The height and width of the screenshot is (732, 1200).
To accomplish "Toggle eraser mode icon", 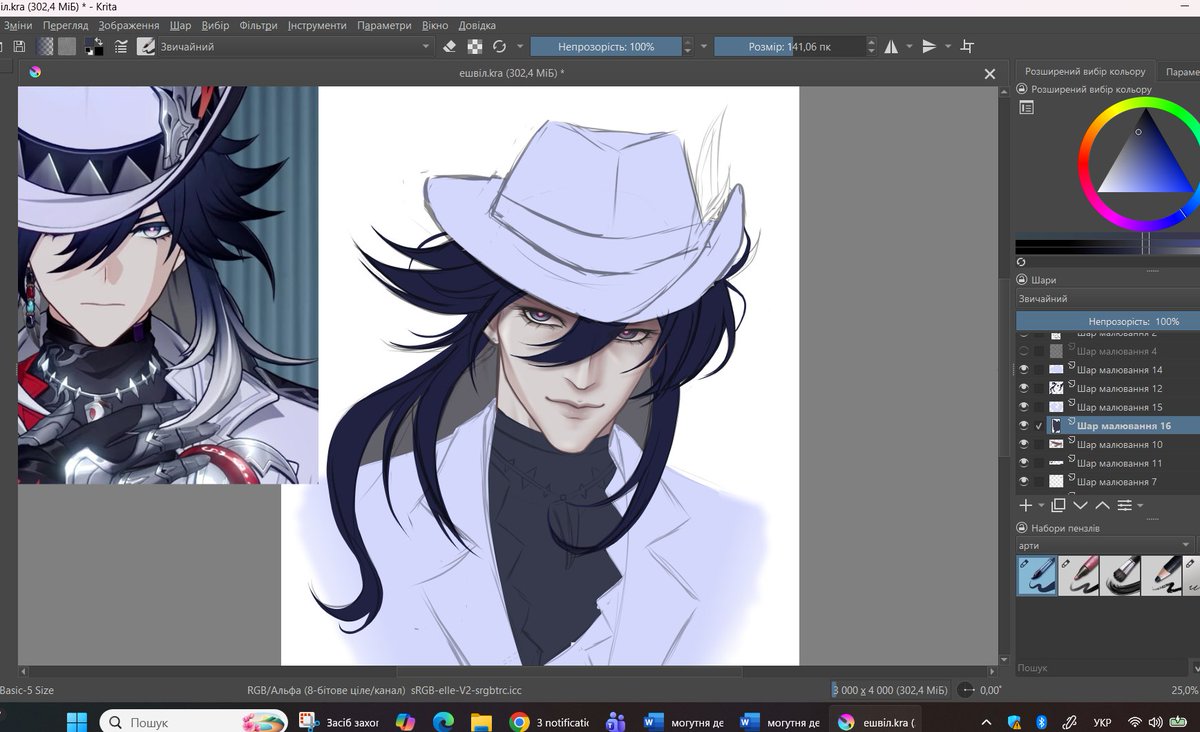I will point(449,46).
